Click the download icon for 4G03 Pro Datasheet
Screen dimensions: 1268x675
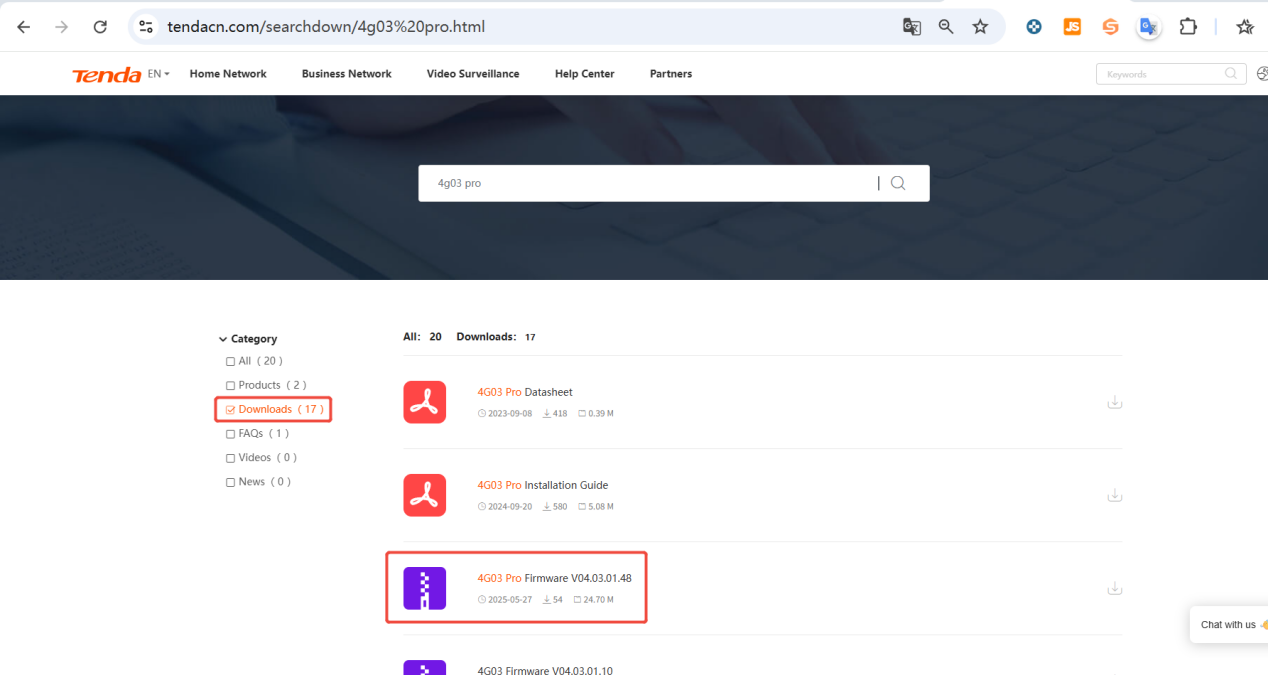[x=1114, y=402]
